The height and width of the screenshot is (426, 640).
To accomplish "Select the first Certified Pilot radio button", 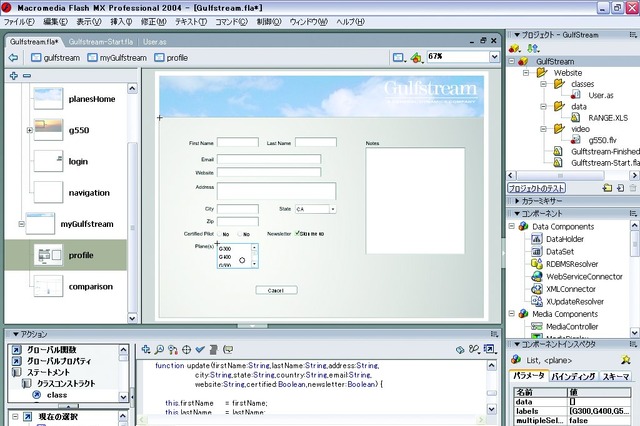I will (220, 234).
